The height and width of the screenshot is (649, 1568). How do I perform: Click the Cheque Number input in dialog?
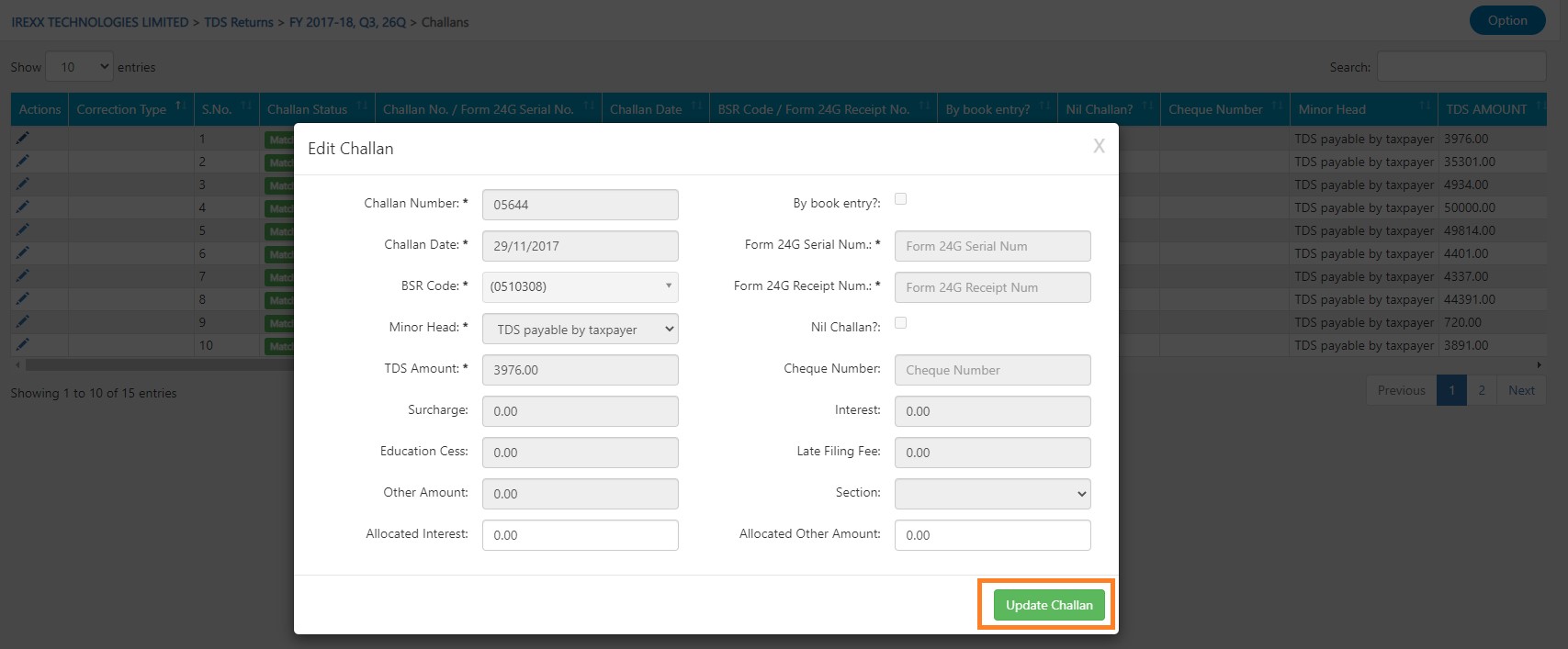pyautogui.click(x=993, y=370)
